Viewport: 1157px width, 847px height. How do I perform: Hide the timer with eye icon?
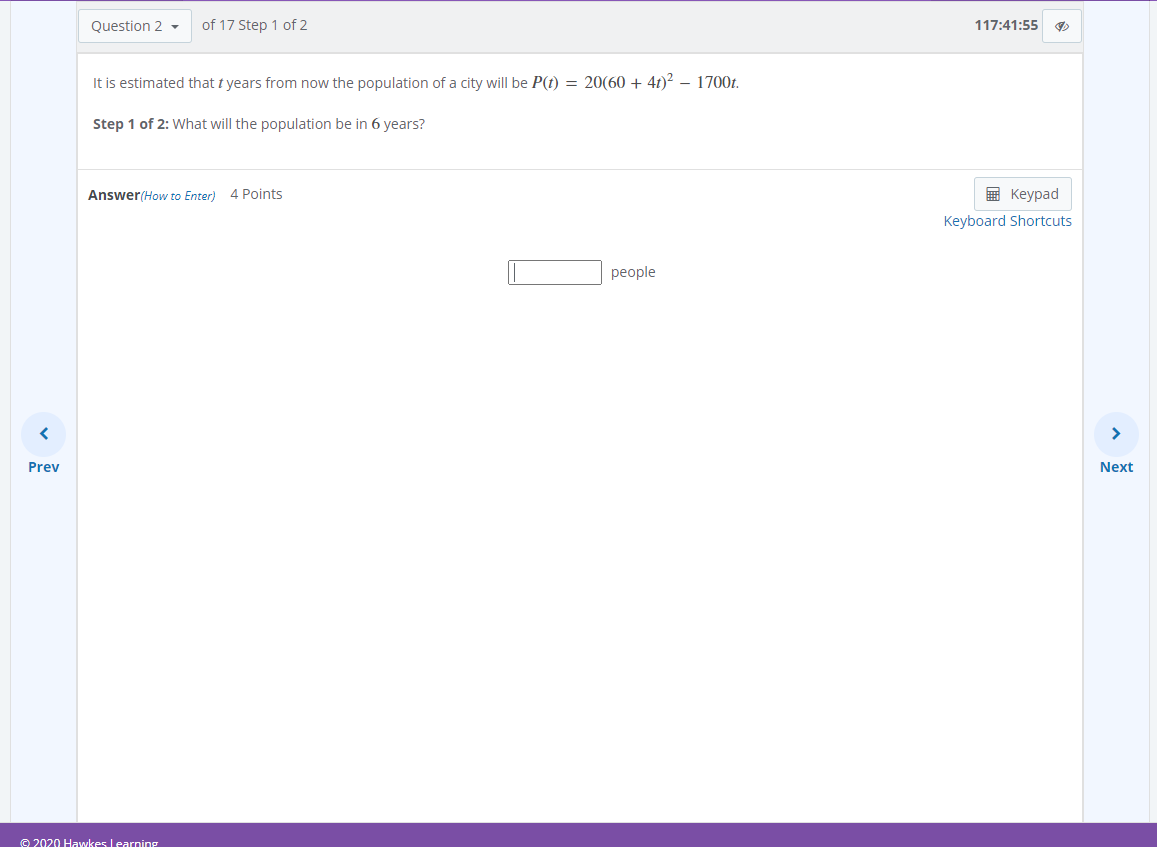(1062, 26)
